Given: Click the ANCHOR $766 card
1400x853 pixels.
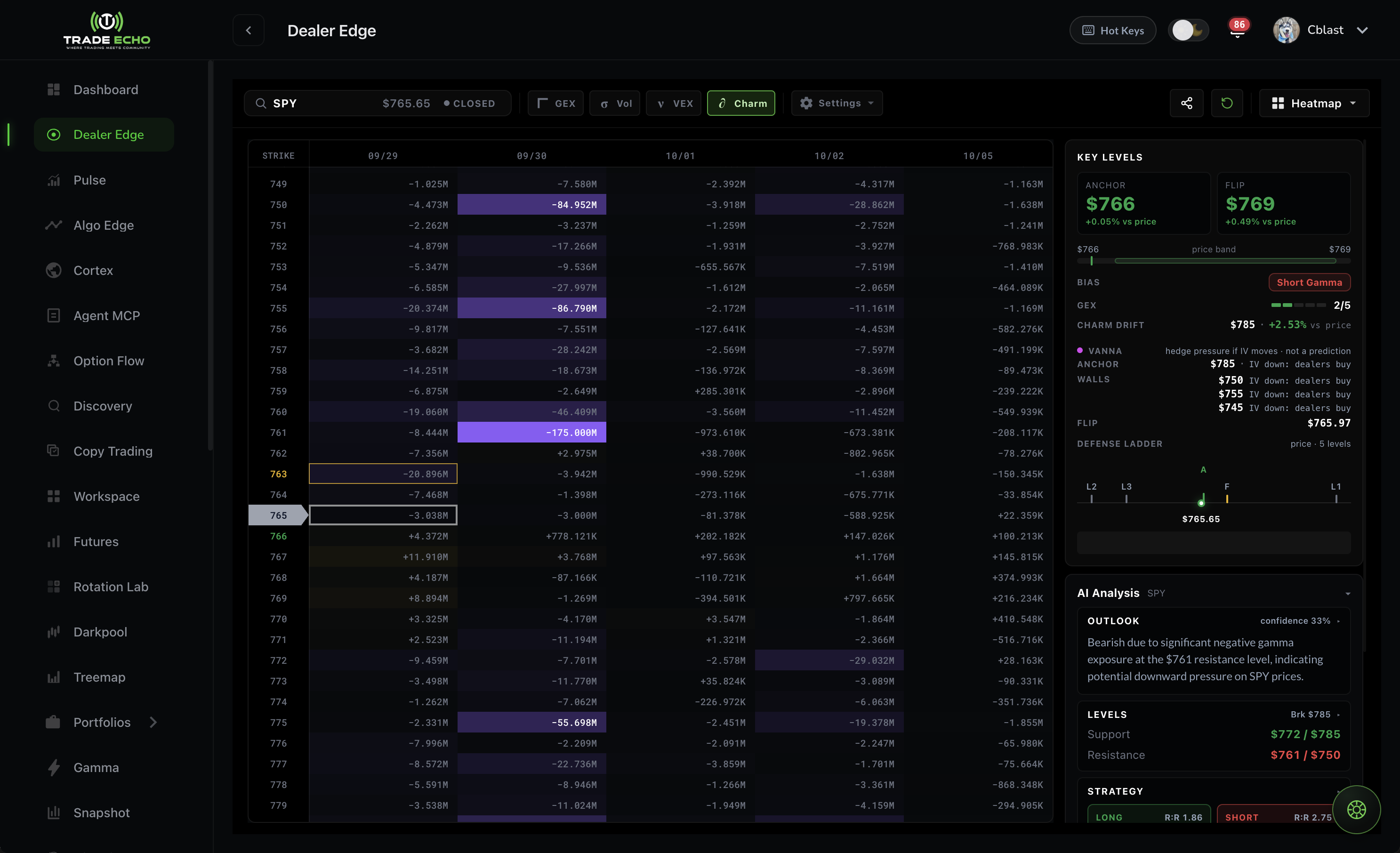Looking at the screenshot, I should (x=1143, y=203).
